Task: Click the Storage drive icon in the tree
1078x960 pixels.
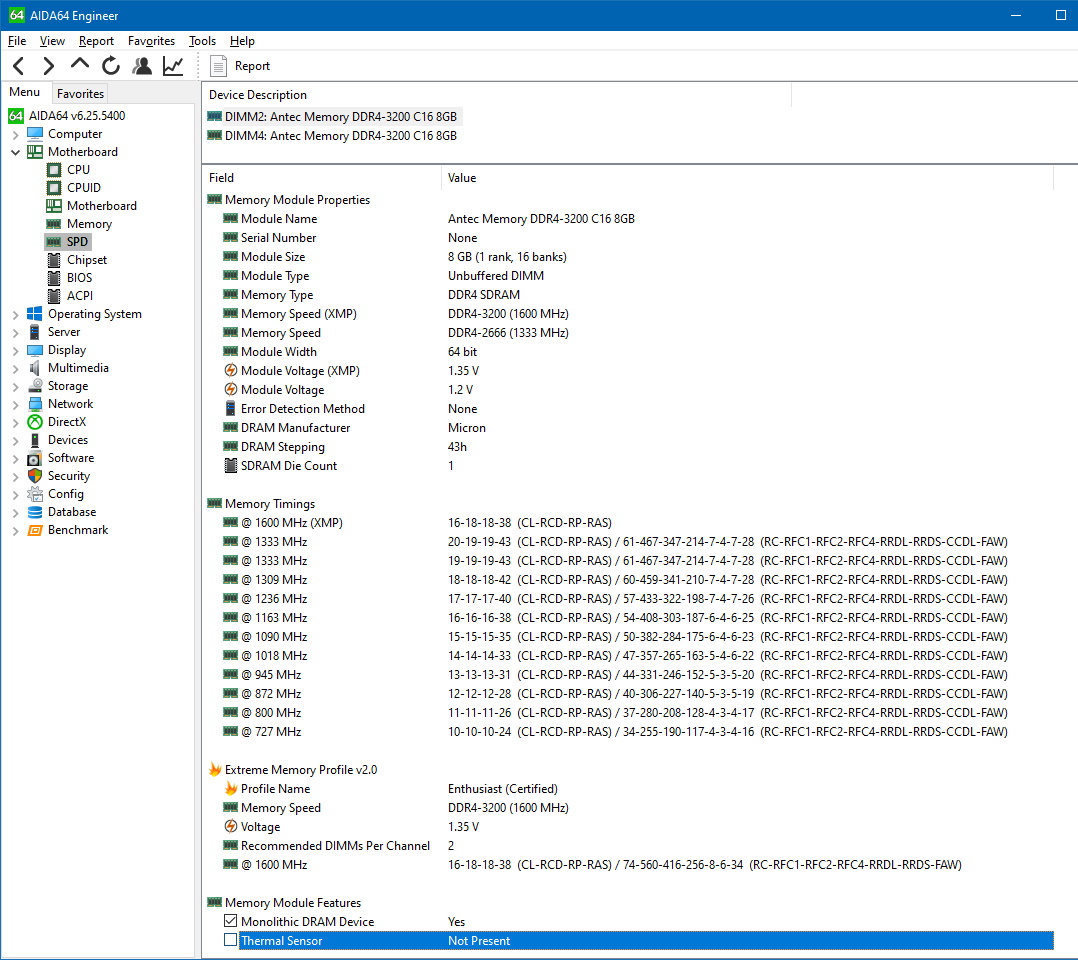Action: pos(35,386)
